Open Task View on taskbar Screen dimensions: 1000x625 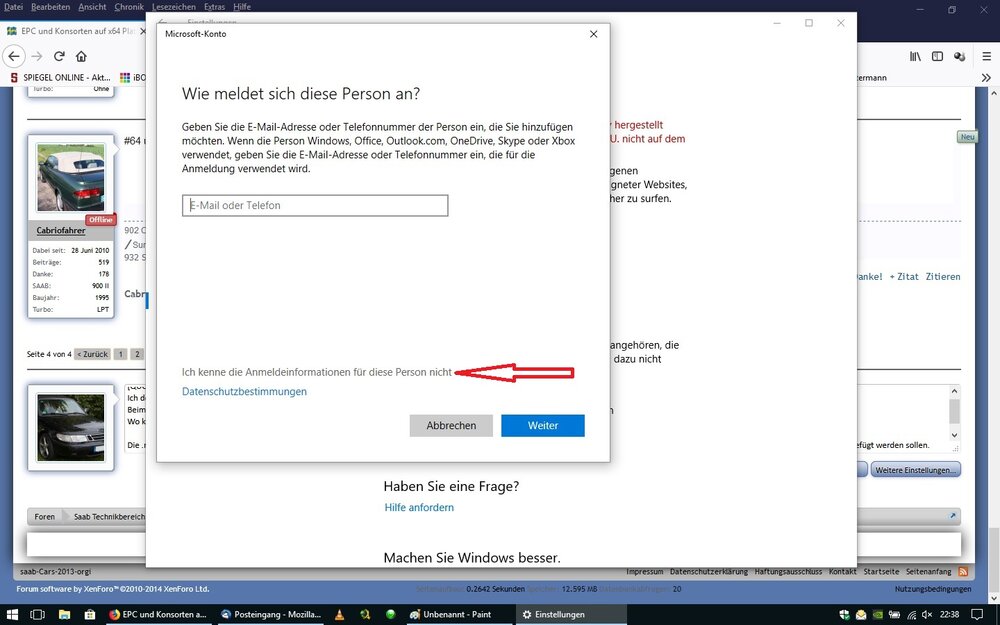point(38,615)
